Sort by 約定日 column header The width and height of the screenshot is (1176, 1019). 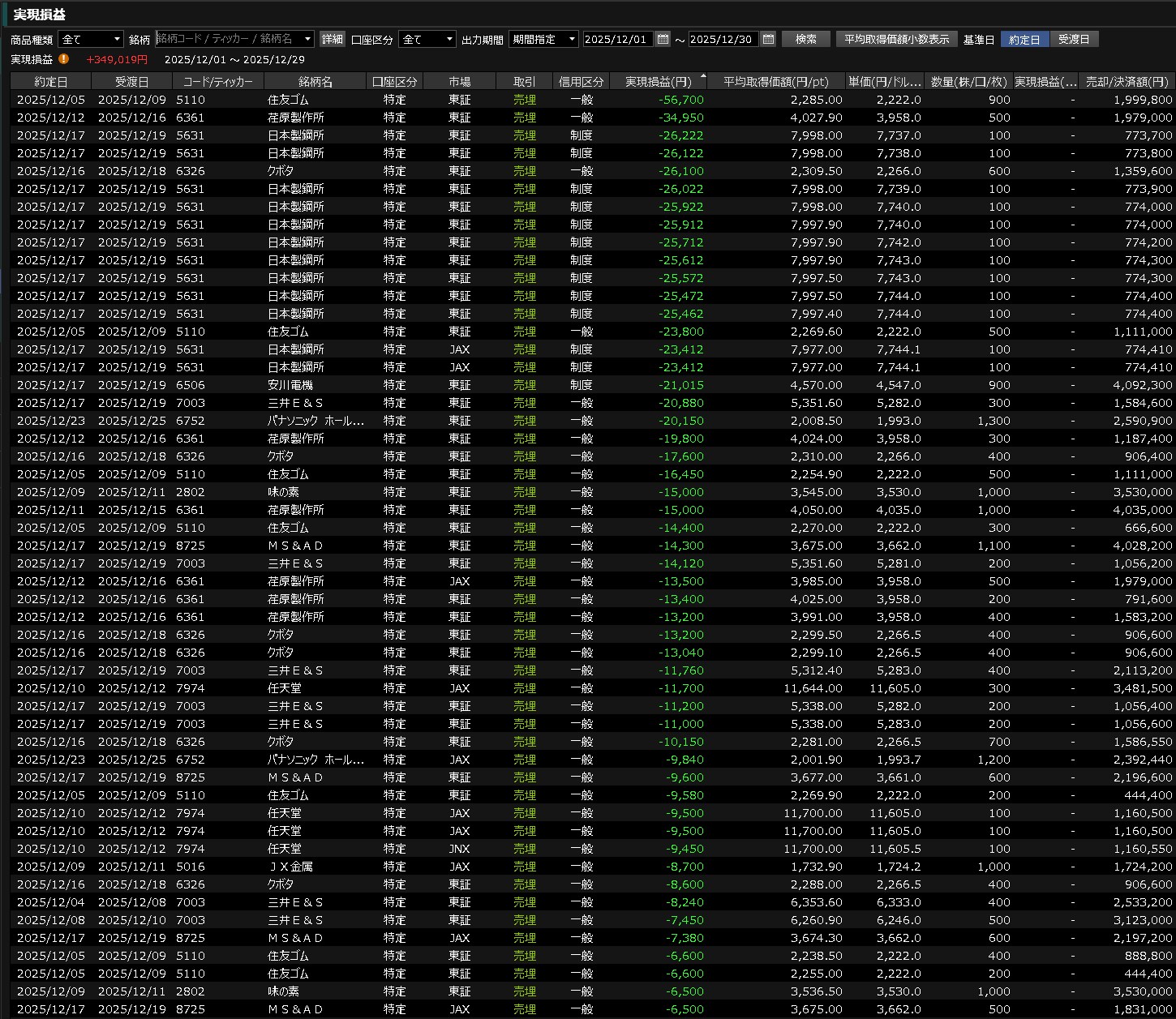point(50,82)
